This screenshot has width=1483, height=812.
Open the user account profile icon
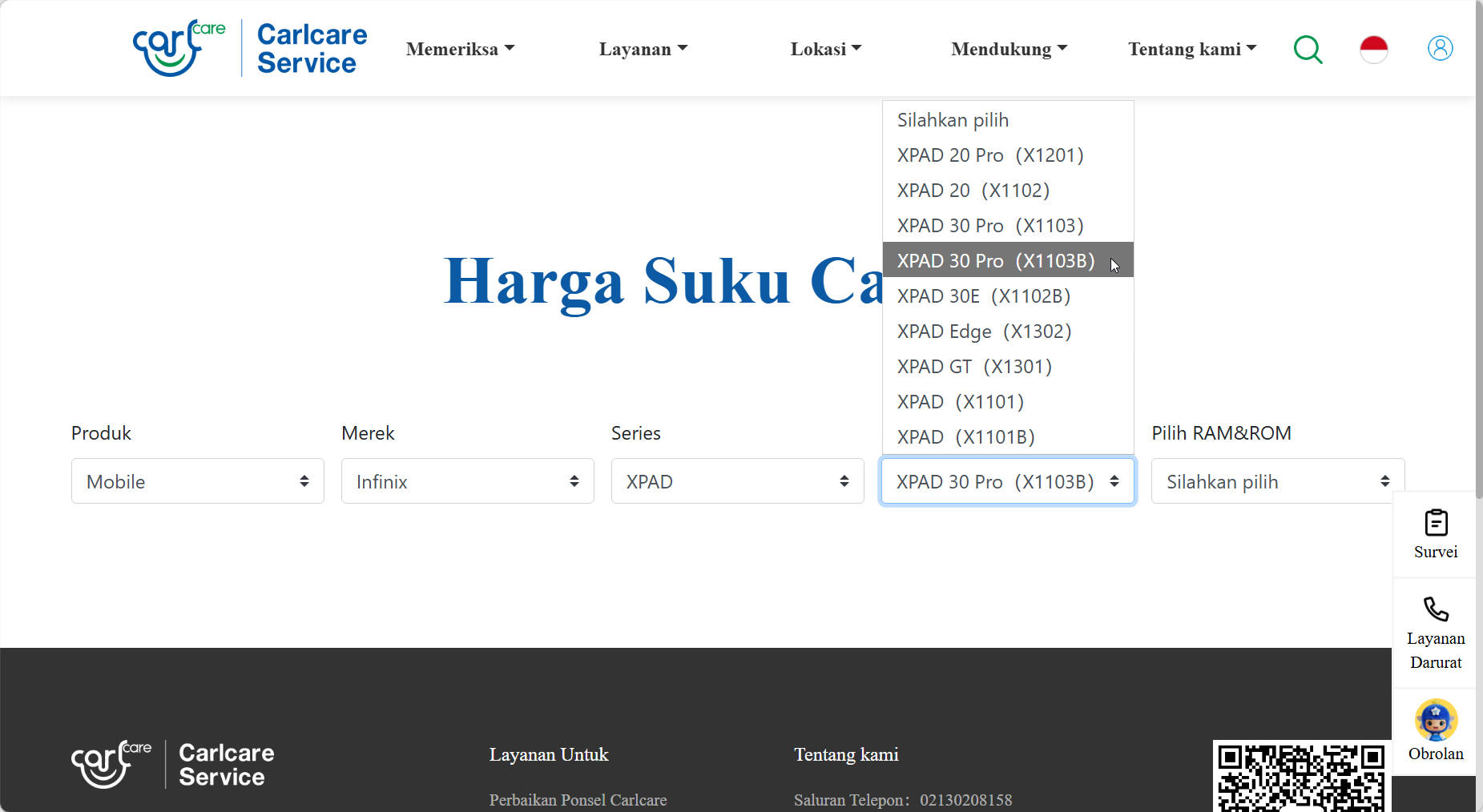(x=1440, y=48)
